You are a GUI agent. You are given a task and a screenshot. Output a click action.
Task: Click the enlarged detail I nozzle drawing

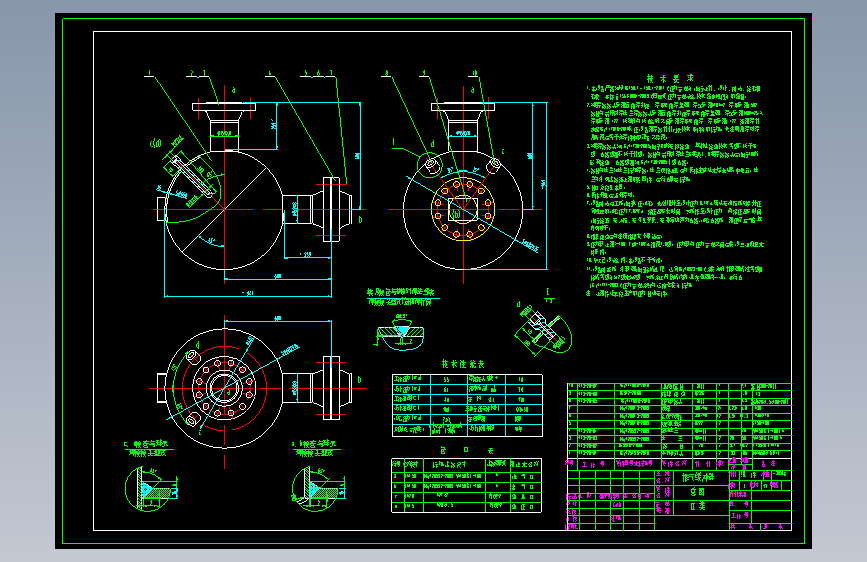542,330
